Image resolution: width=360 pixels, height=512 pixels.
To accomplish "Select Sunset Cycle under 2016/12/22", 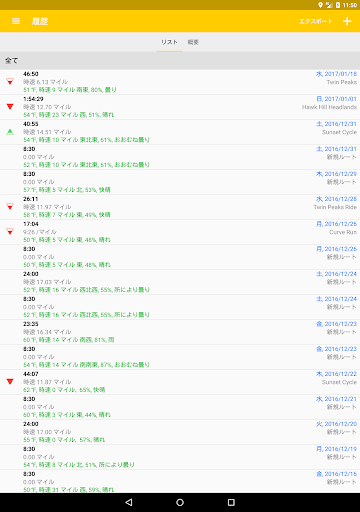I will (x=339, y=382).
